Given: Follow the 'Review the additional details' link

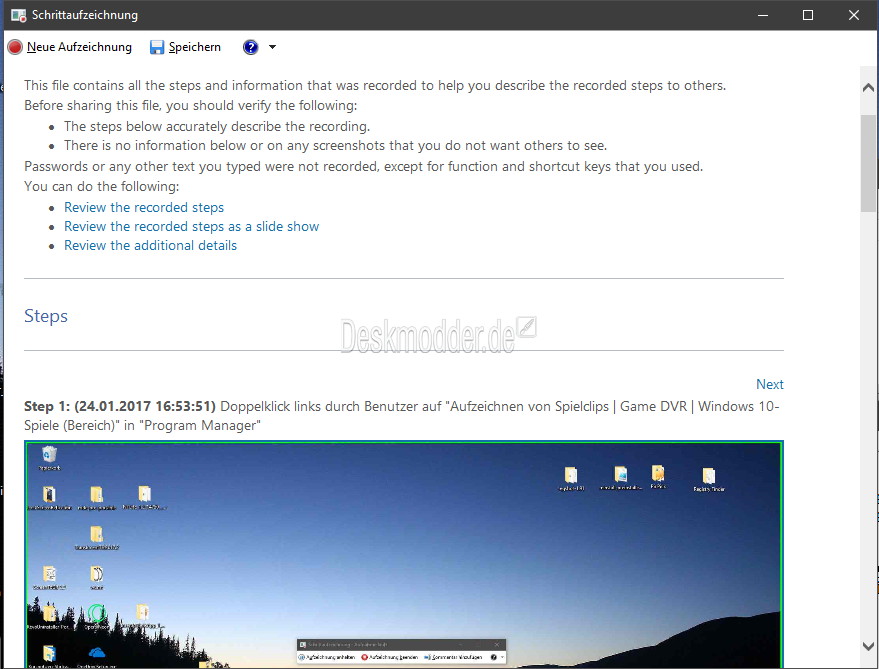Looking at the screenshot, I should pyautogui.click(x=150, y=245).
